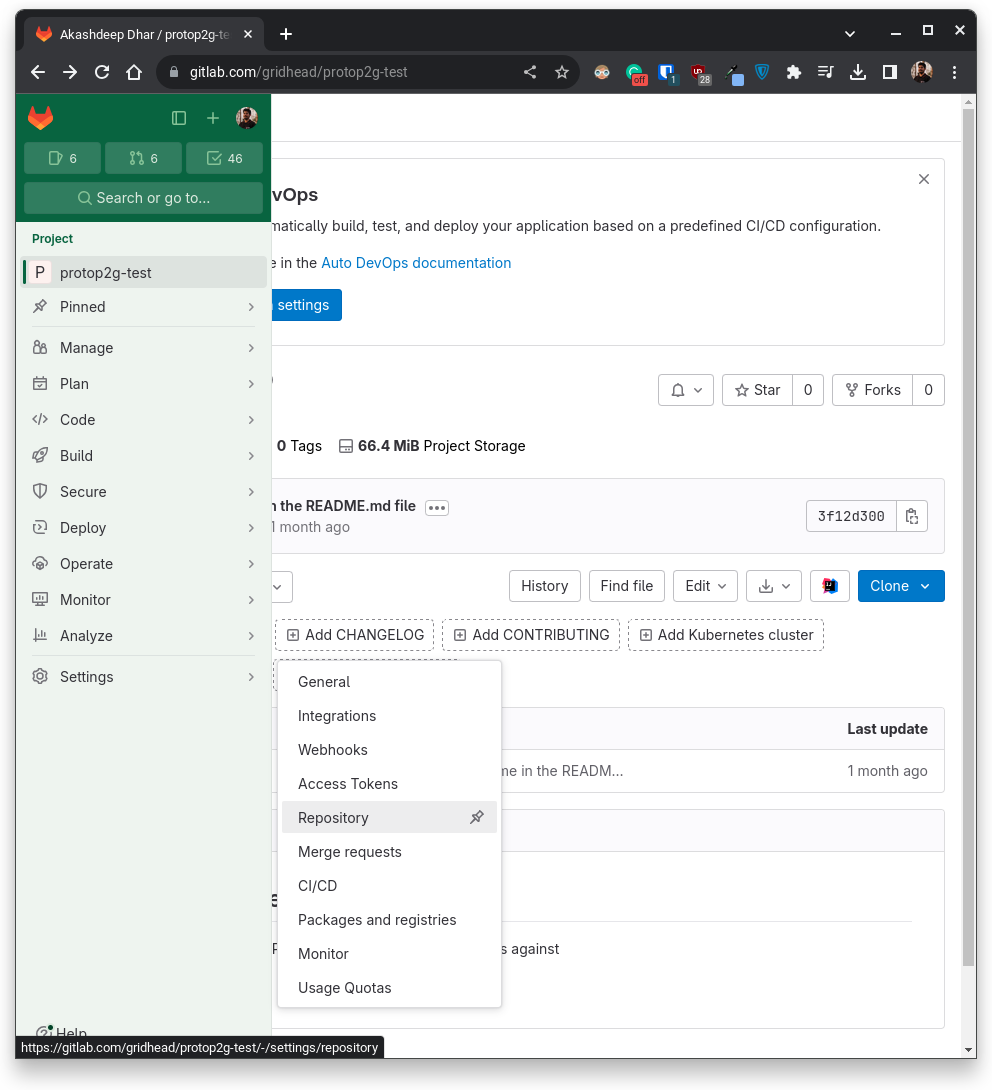
Task: Open the Settings sidebar menu
Action: click(145, 677)
